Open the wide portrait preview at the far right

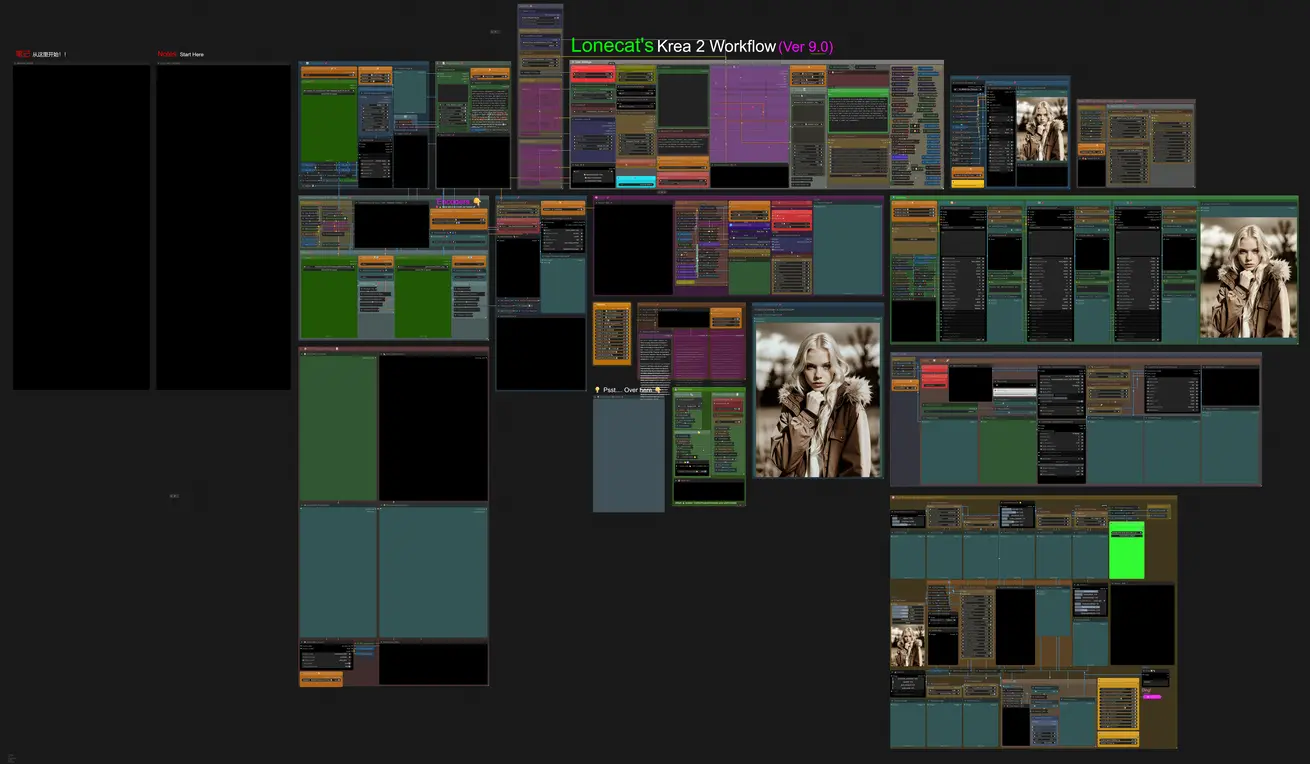tap(1247, 279)
